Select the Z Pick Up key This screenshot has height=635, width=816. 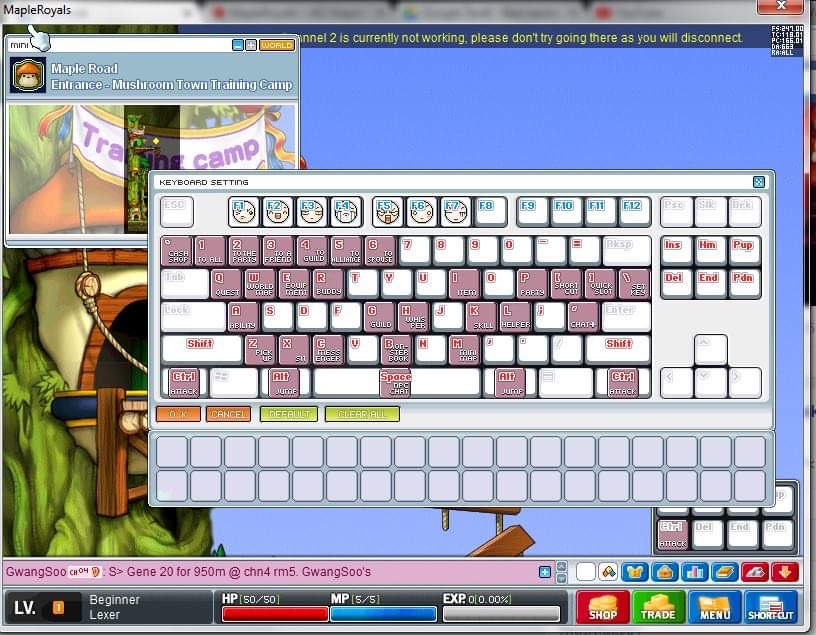click(x=260, y=350)
